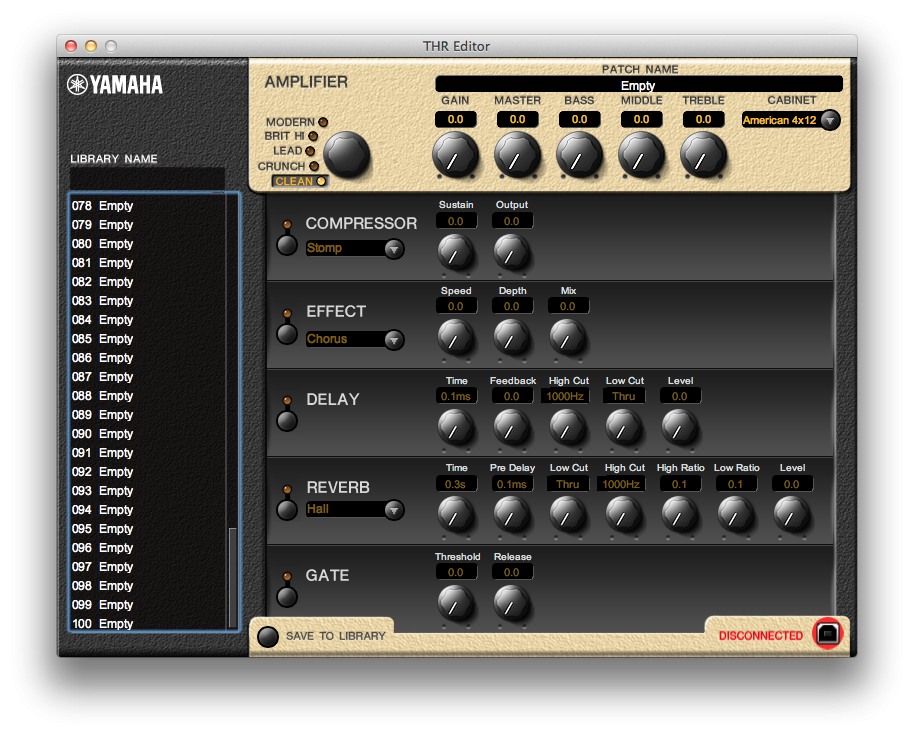
Task: Click the Compressor Sustain knob
Action: tap(455, 252)
